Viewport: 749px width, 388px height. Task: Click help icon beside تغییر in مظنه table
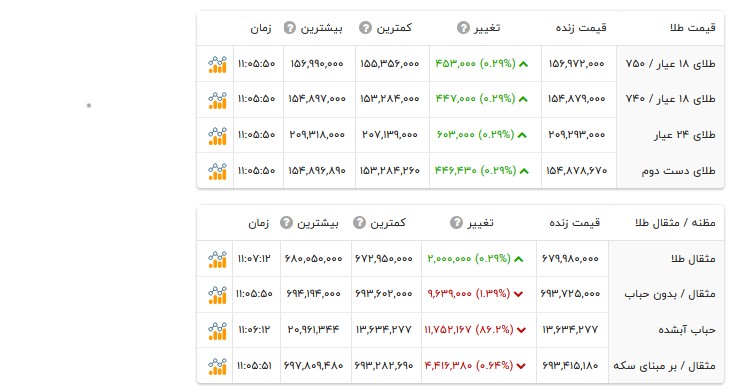pos(456,223)
